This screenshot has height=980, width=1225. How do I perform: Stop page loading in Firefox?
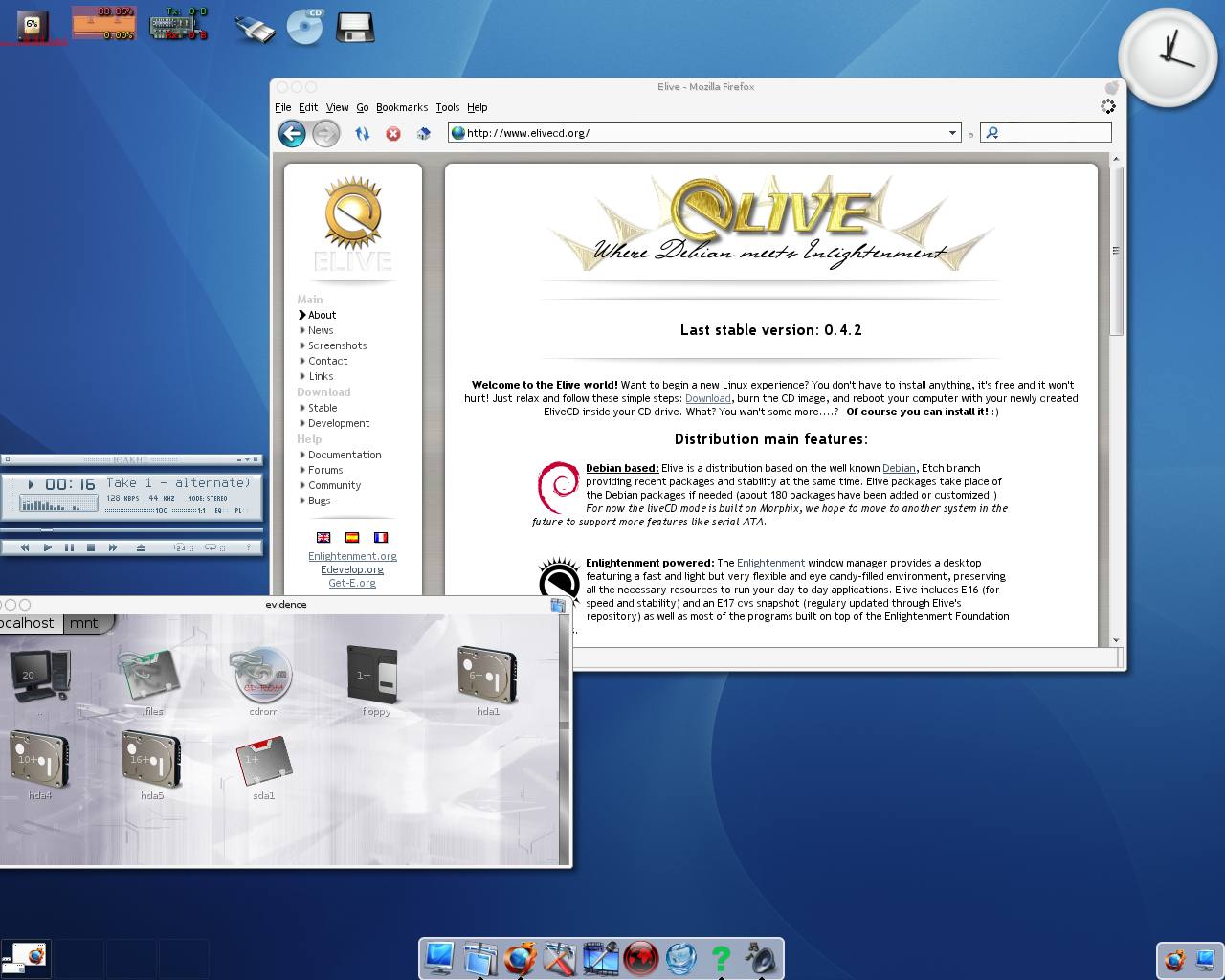coord(392,133)
